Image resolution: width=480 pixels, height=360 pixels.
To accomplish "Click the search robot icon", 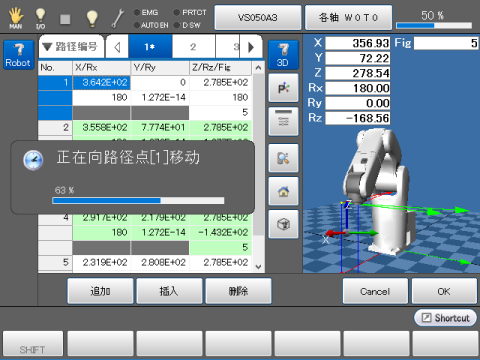I will tap(283, 158).
